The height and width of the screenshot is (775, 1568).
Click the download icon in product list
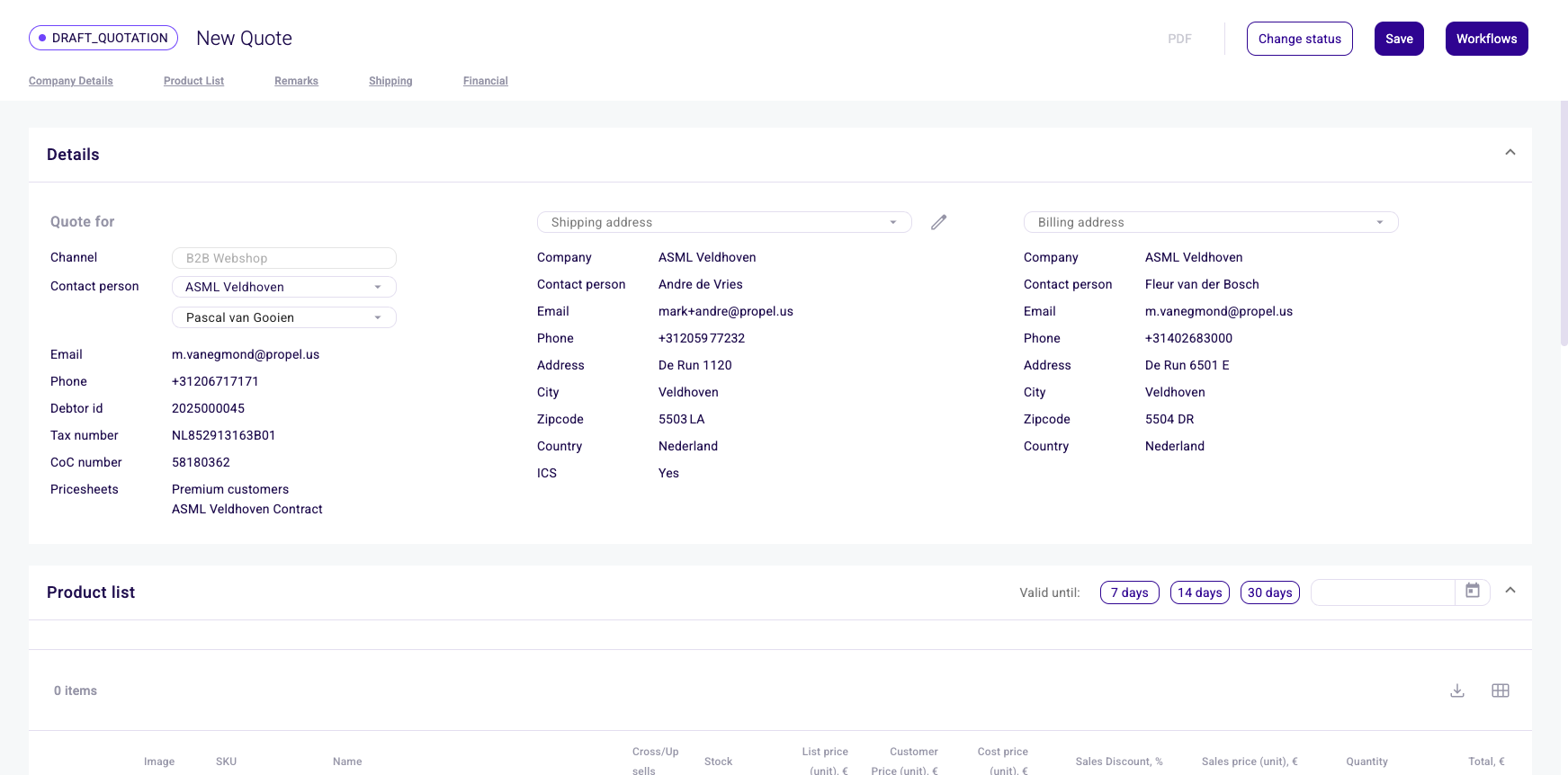pyautogui.click(x=1457, y=690)
